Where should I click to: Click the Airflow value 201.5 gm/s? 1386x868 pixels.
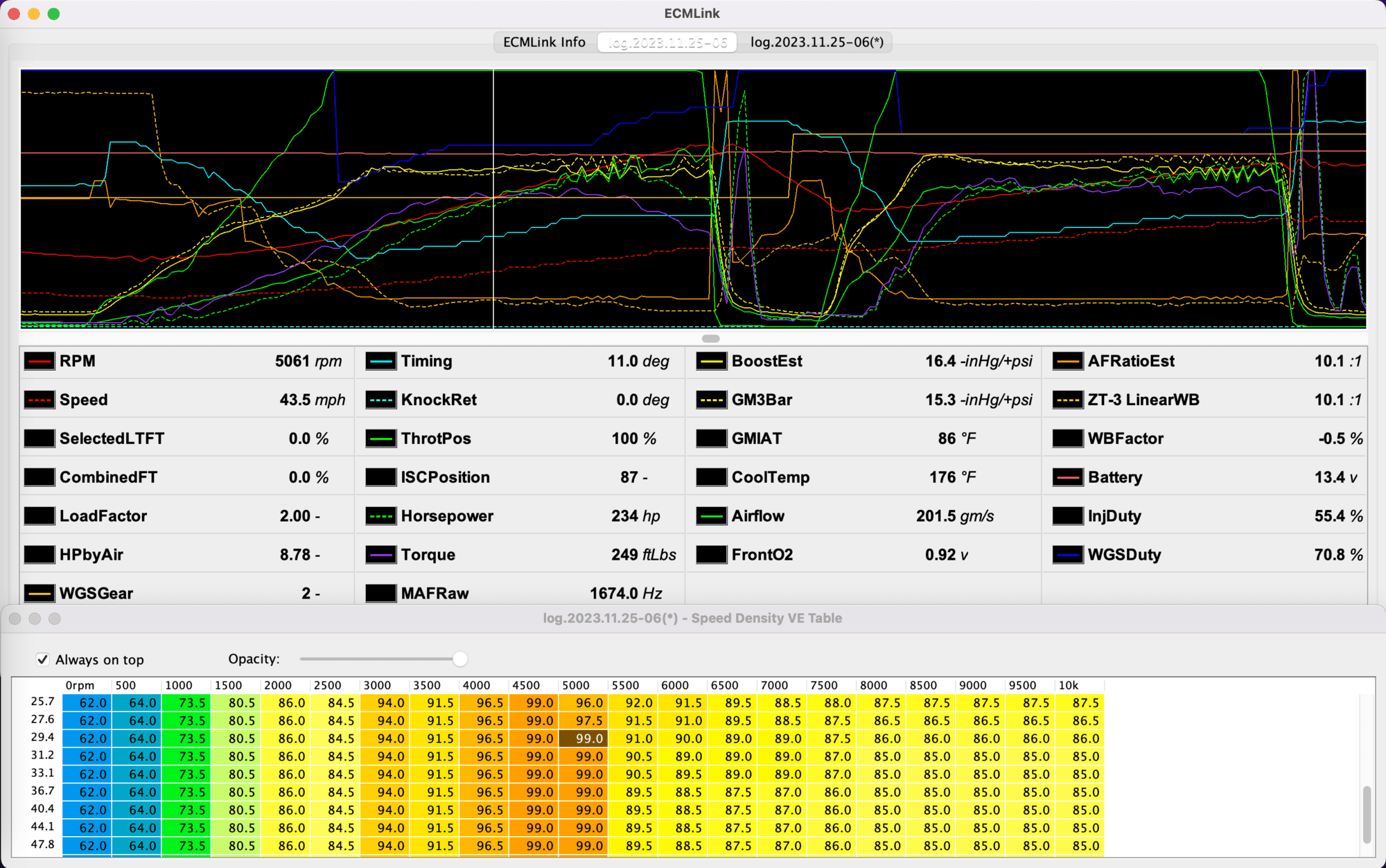tap(955, 516)
